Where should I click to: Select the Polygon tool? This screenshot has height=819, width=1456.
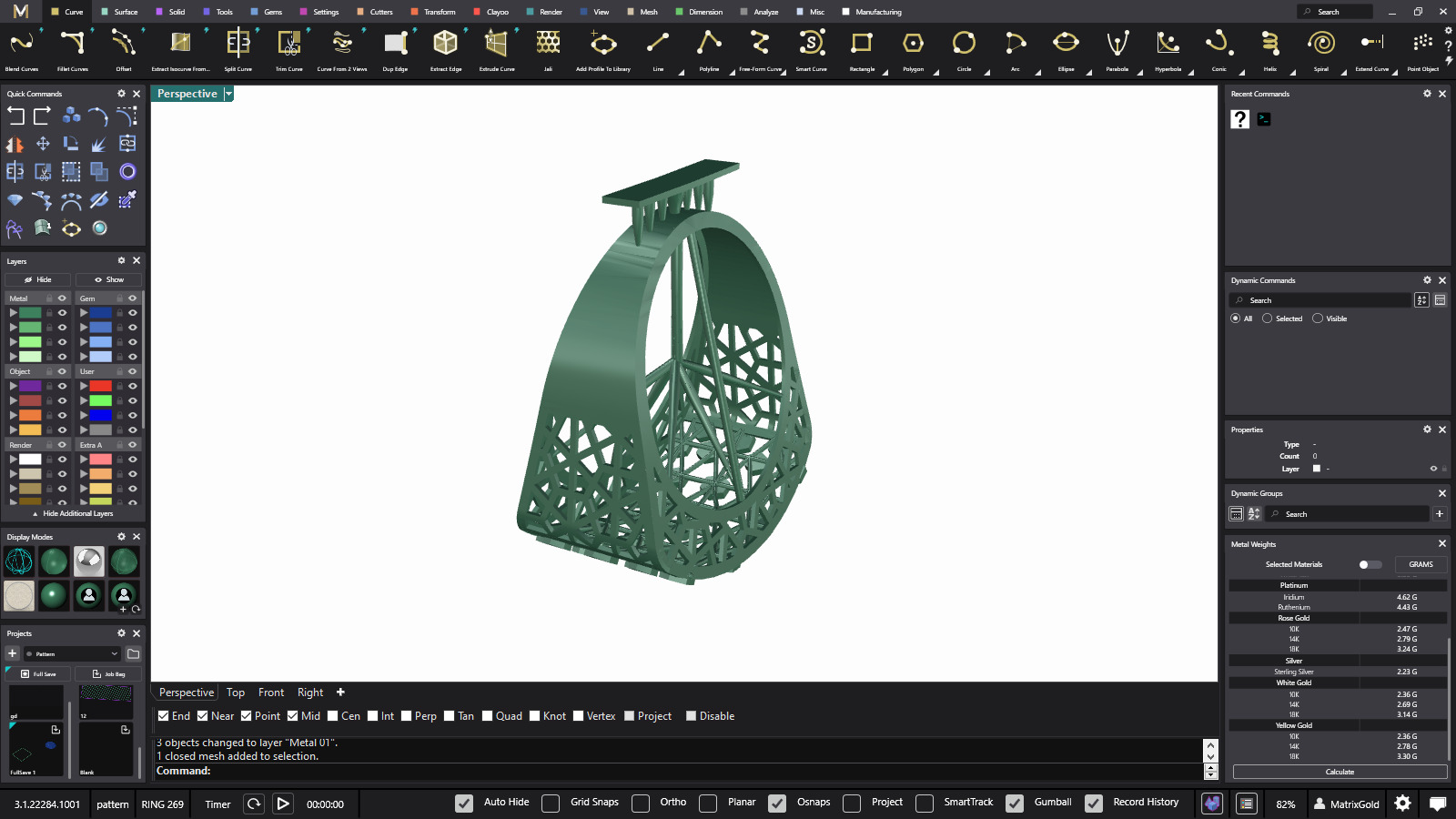click(x=914, y=49)
